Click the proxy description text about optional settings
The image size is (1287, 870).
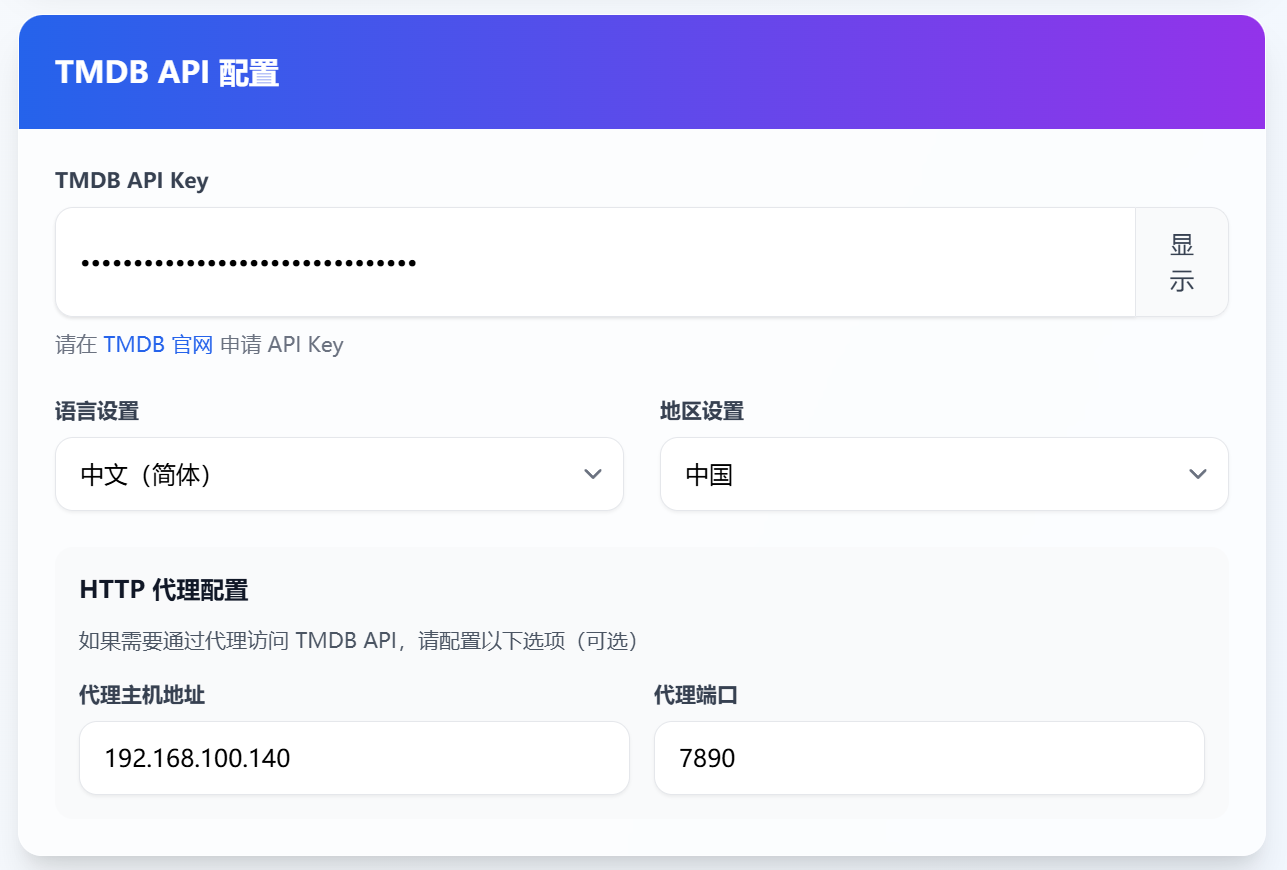358,641
